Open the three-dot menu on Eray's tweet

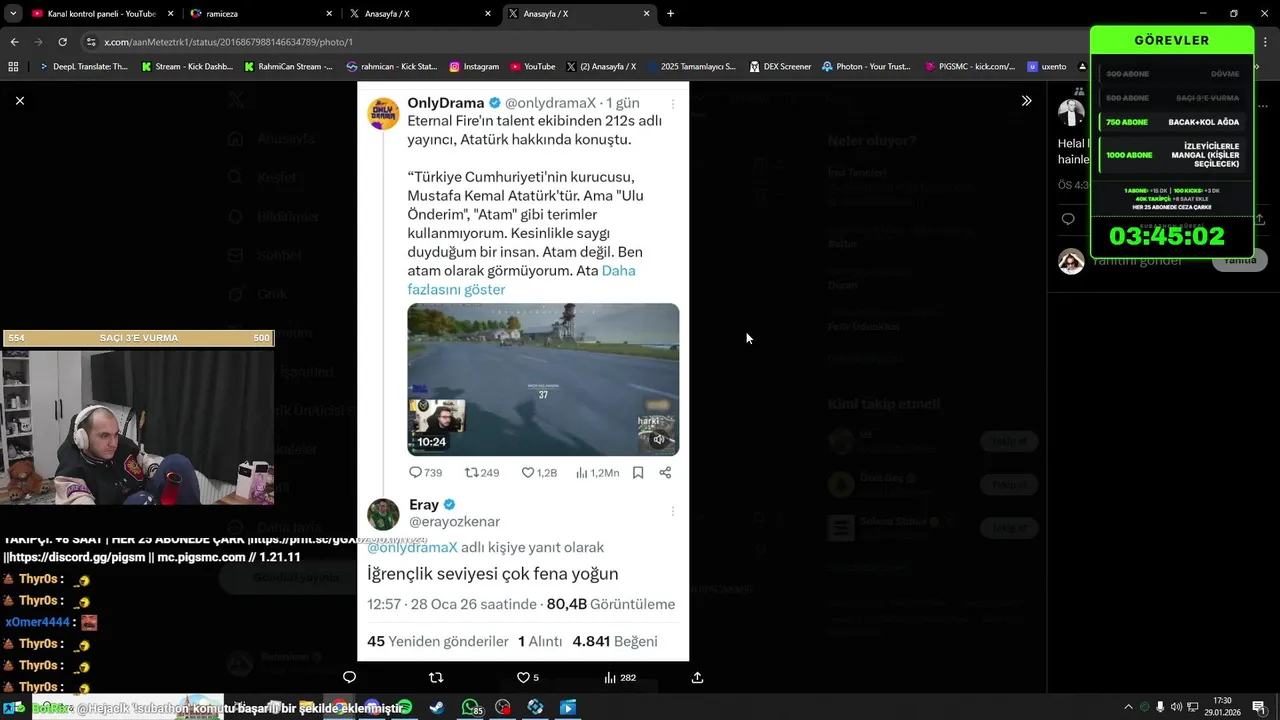coord(672,511)
